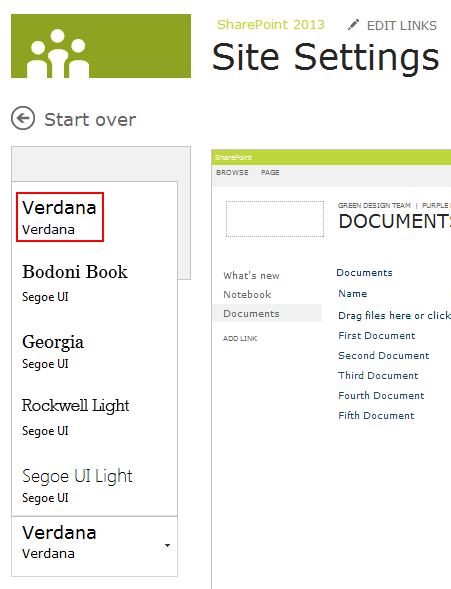Viewport: 451px width, 589px height.
Task: Click the dotted logo placeholder in the preview
Action: [275, 219]
